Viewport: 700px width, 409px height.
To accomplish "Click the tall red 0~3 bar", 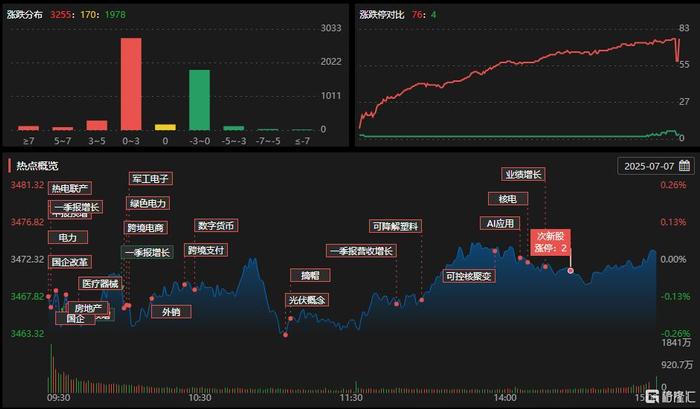I will pyautogui.click(x=131, y=84).
